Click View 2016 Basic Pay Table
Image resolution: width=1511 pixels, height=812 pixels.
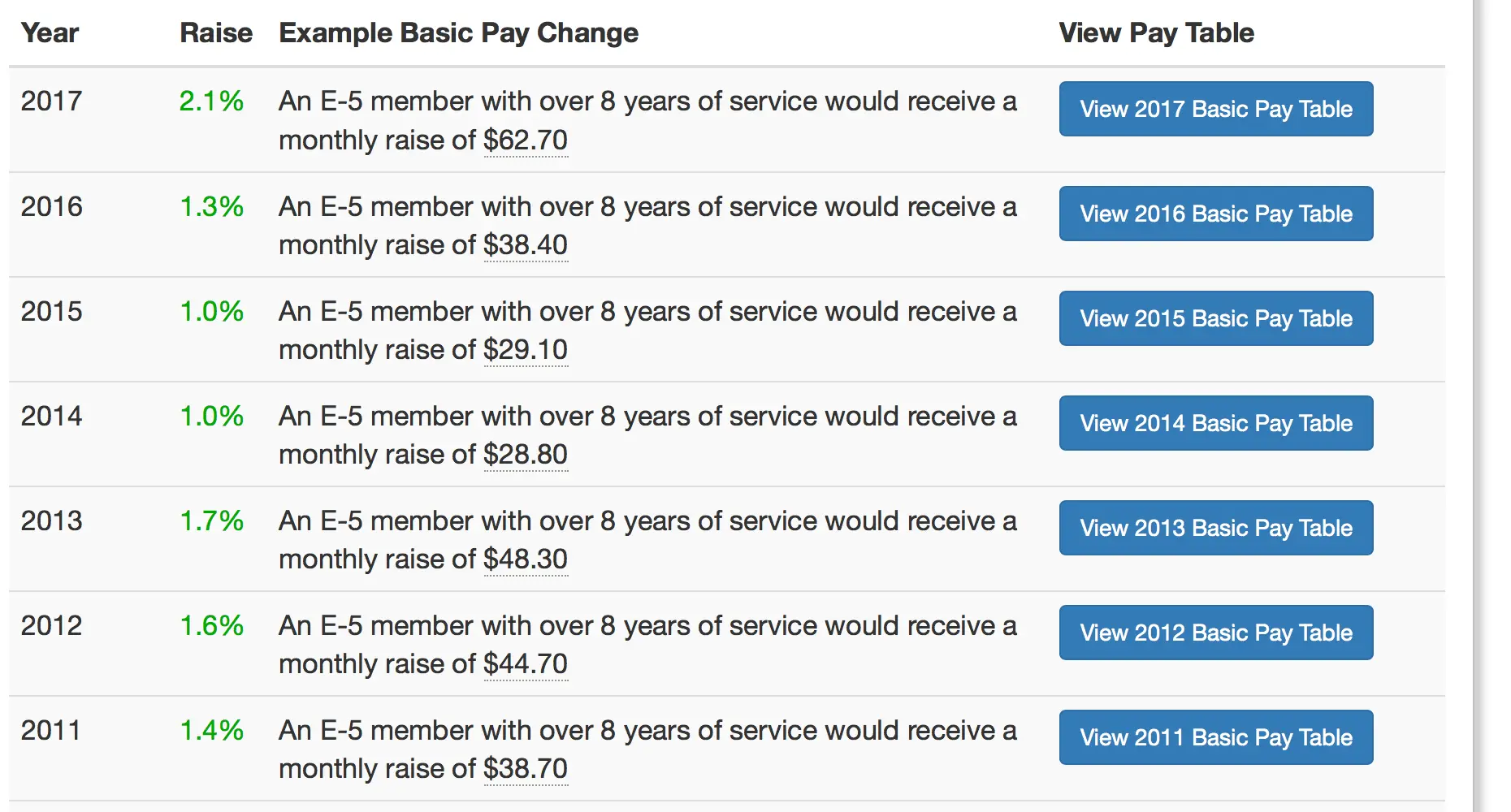pyautogui.click(x=1215, y=214)
